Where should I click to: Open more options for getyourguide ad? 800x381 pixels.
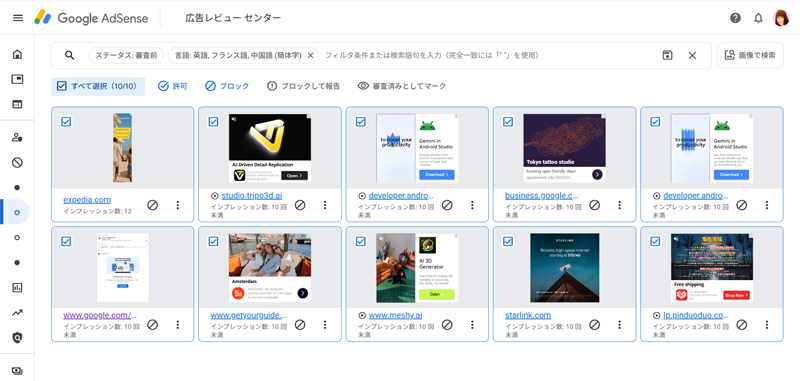325,324
